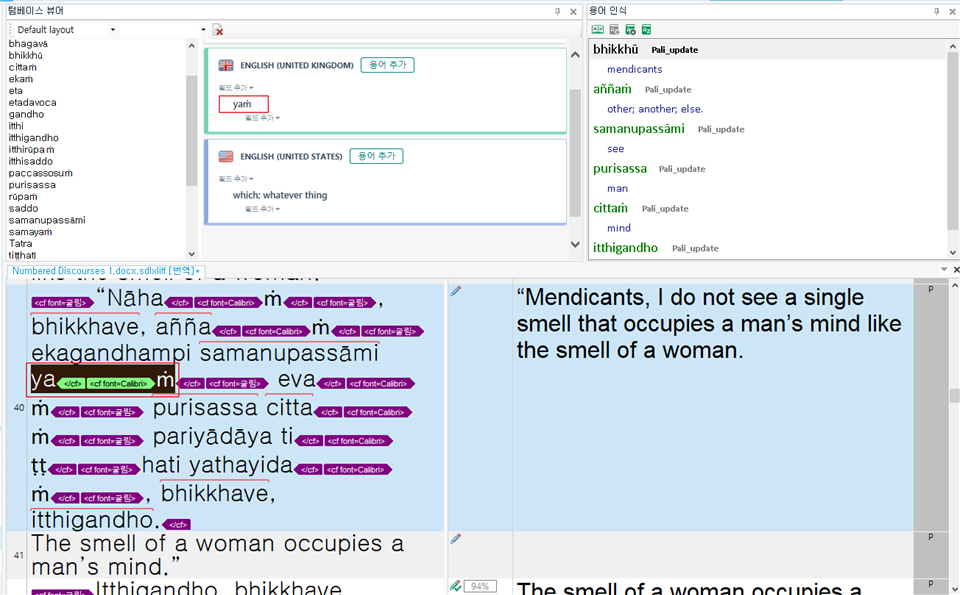The height and width of the screenshot is (595, 960).
Task: Click the empty target cell of segment 41
Action: pyautogui.click(x=713, y=555)
